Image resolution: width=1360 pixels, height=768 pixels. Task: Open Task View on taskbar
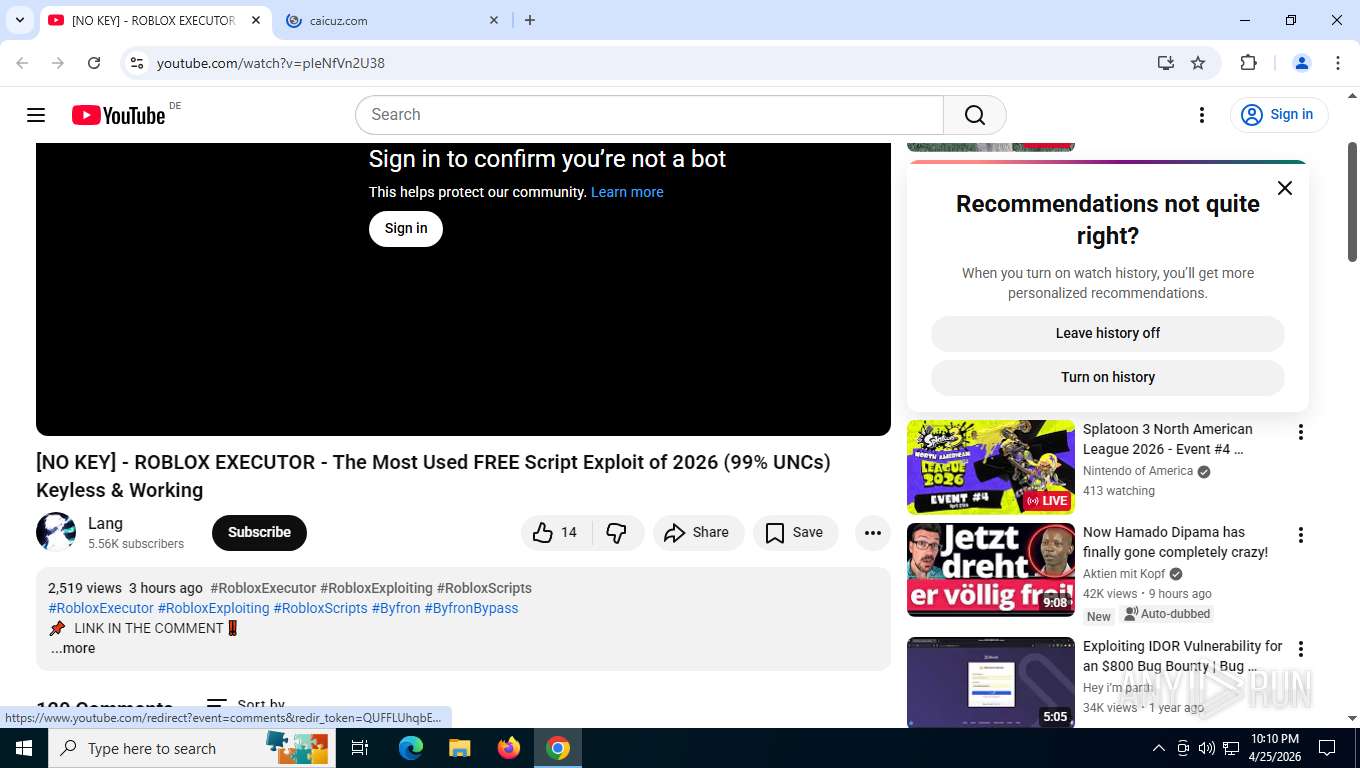point(360,748)
